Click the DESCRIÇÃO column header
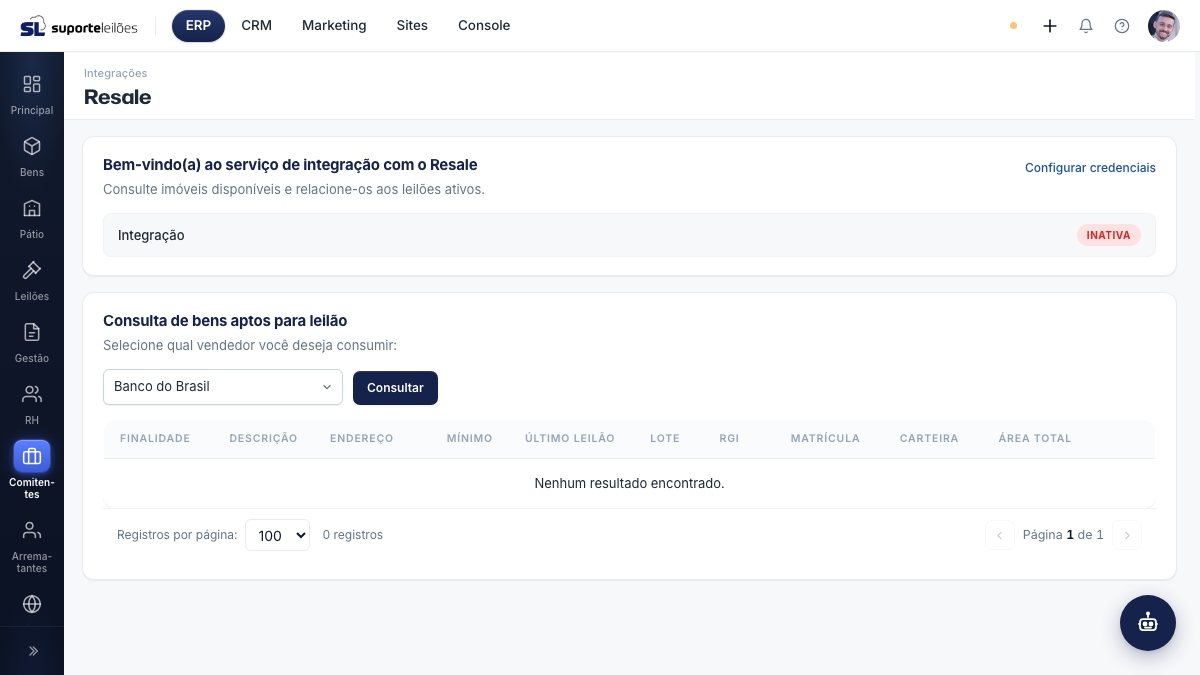Viewport: 1200px width, 675px height. (x=263, y=438)
